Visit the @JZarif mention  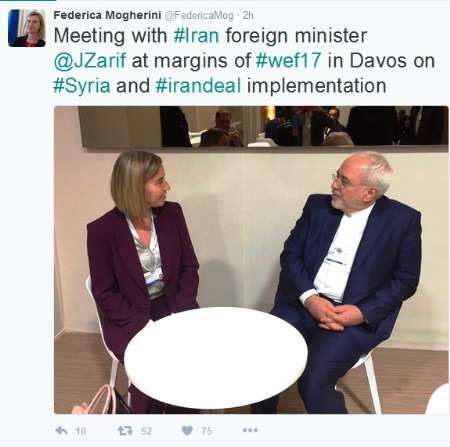click(90, 61)
